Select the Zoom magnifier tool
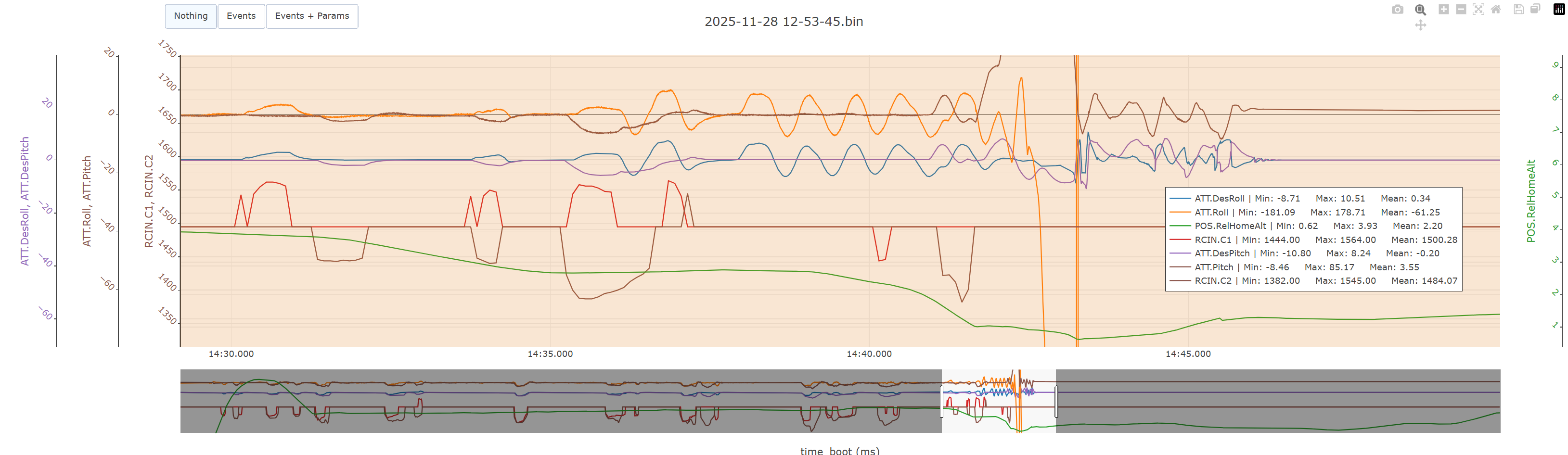This screenshot has width=1568, height=455. click(1420, 10)
